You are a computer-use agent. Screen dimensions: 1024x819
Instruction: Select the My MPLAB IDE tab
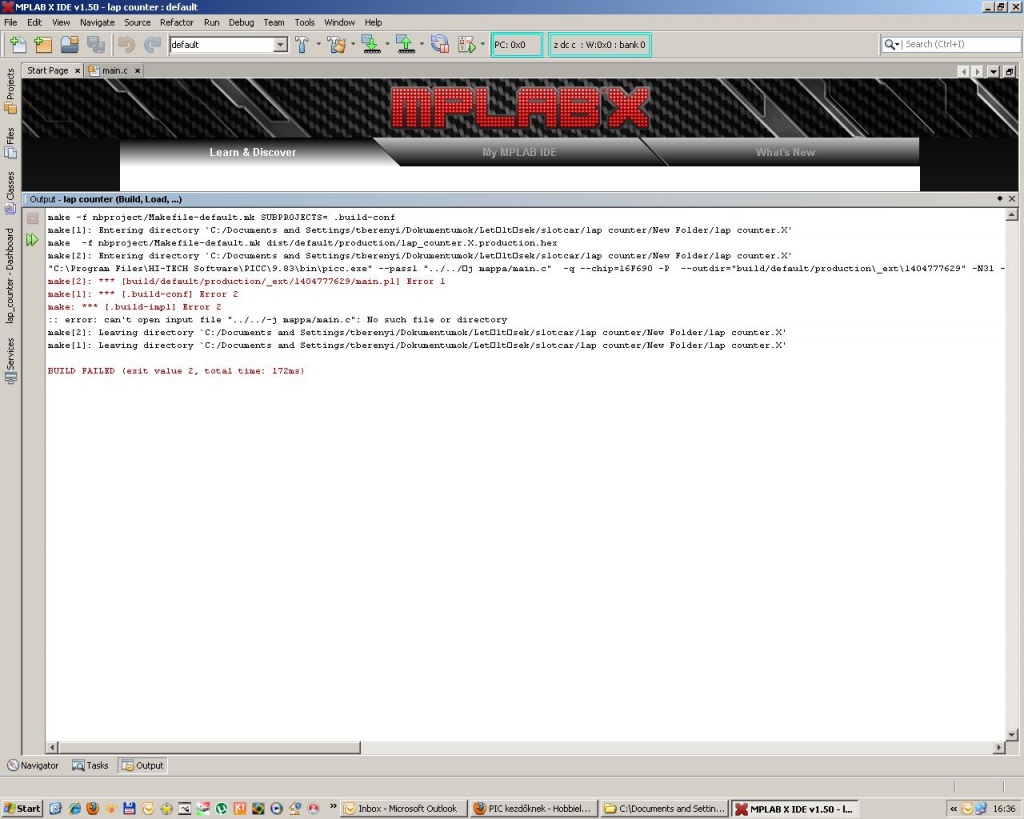coord(519,152)
